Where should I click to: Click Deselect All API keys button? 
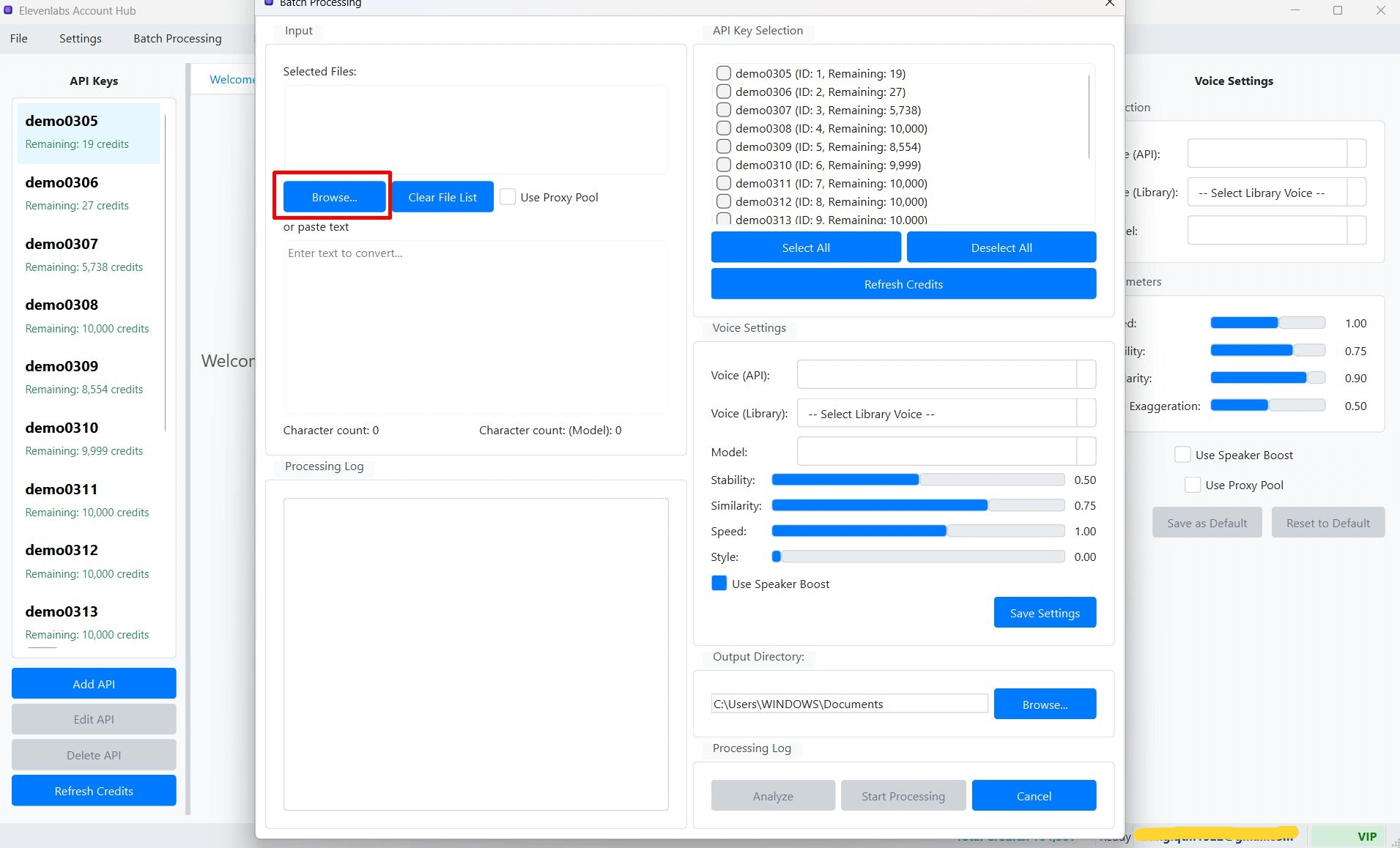click(1001, 248)
